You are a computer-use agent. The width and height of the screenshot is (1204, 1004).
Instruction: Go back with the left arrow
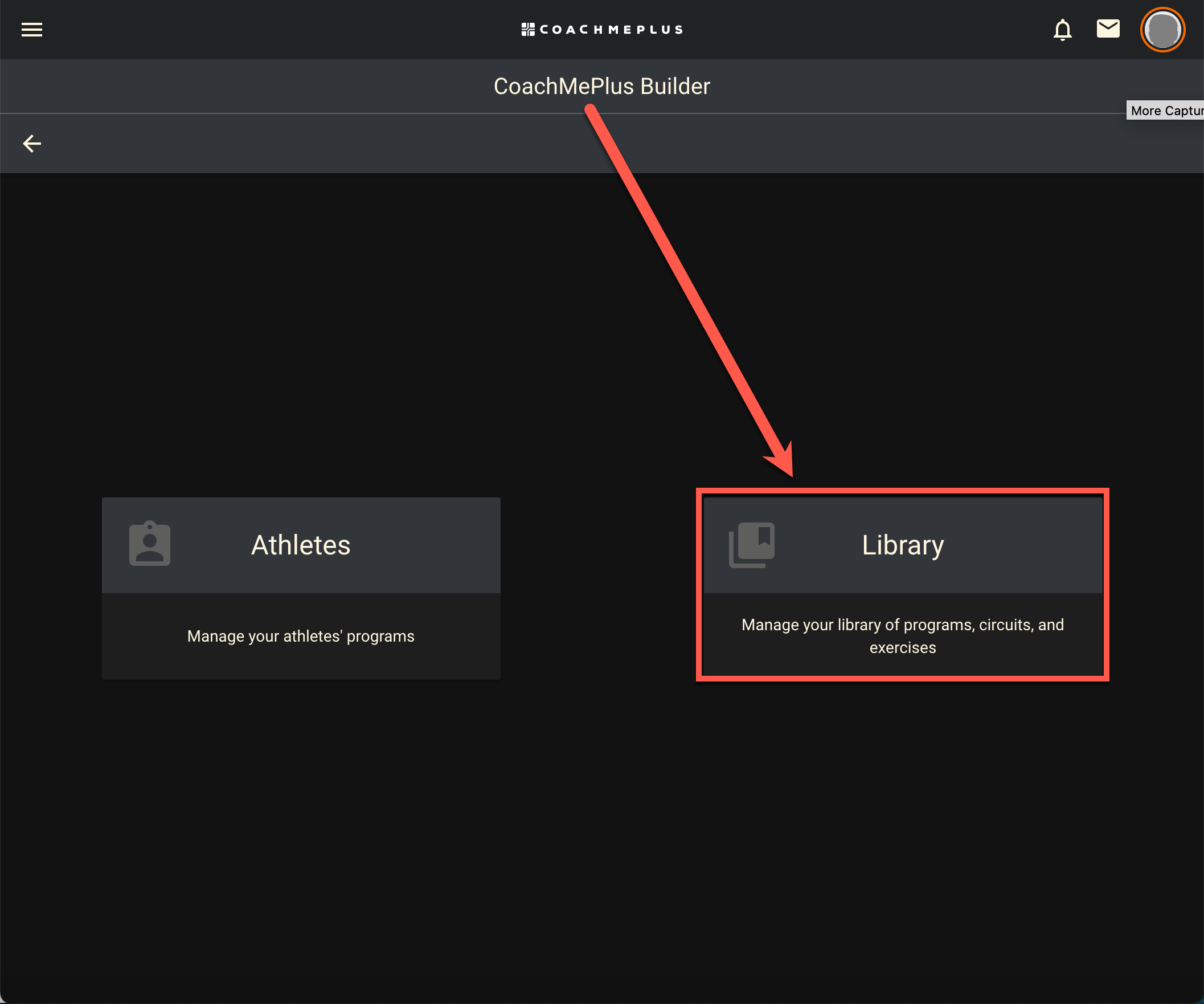coord(32,144)
